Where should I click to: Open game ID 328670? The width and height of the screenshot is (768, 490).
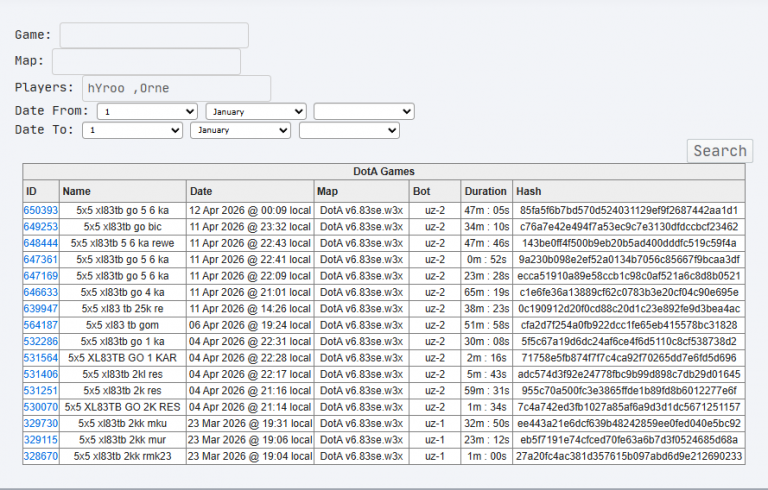click(41, 456)
